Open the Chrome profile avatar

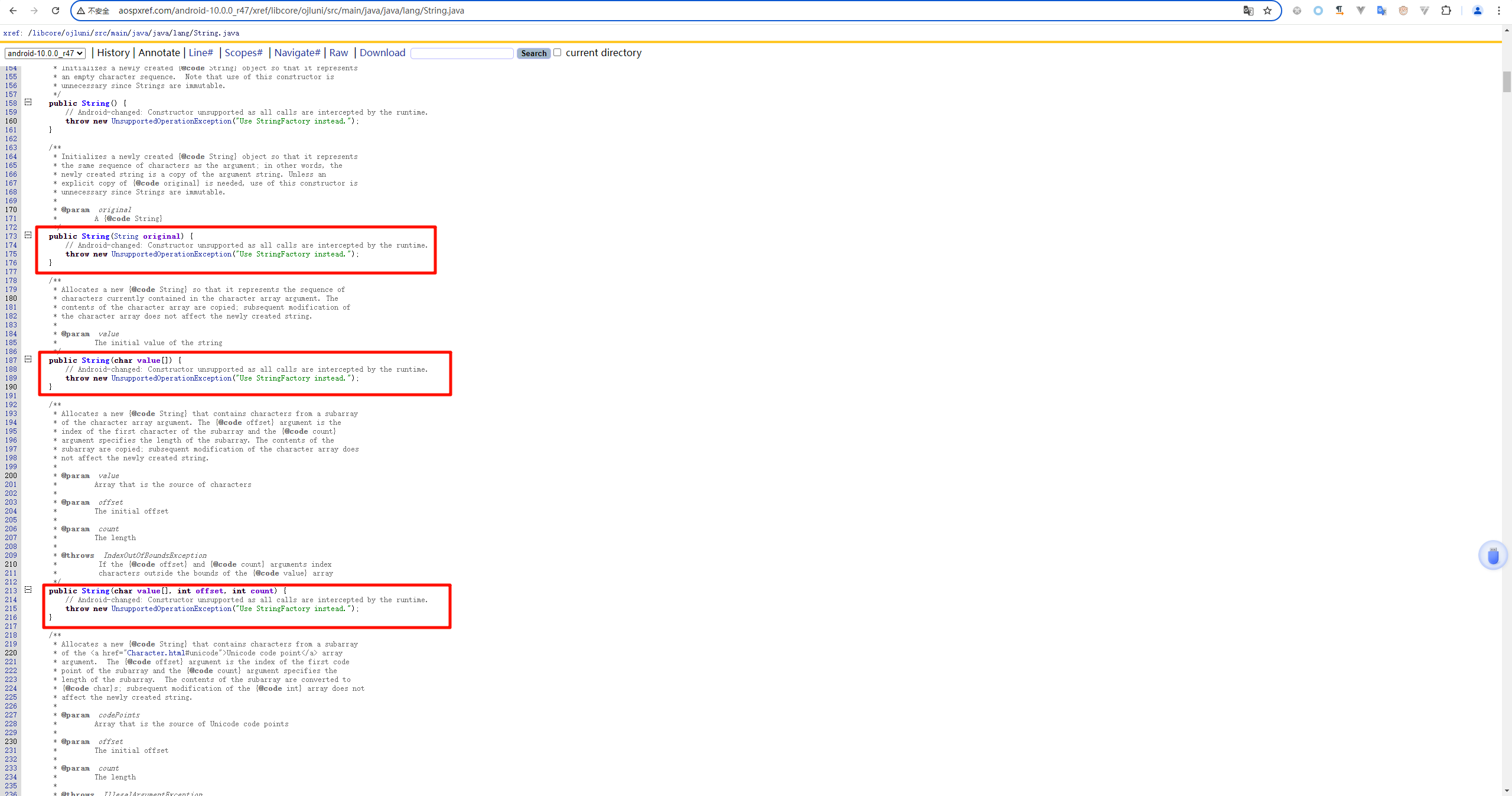tap(1478, 11)
